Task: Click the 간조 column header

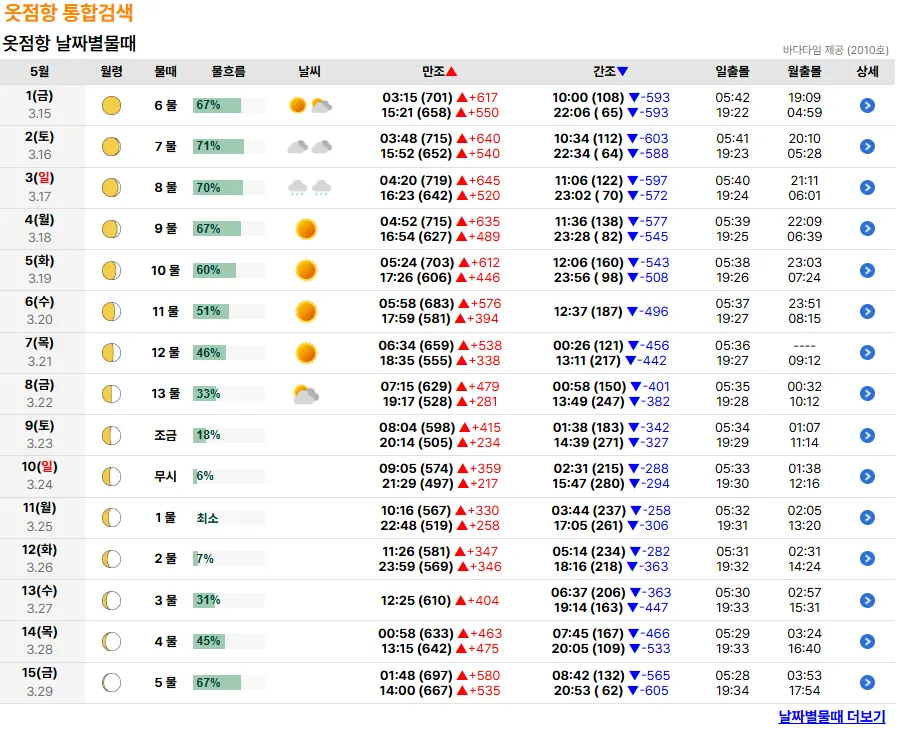Action: point(610,71)
